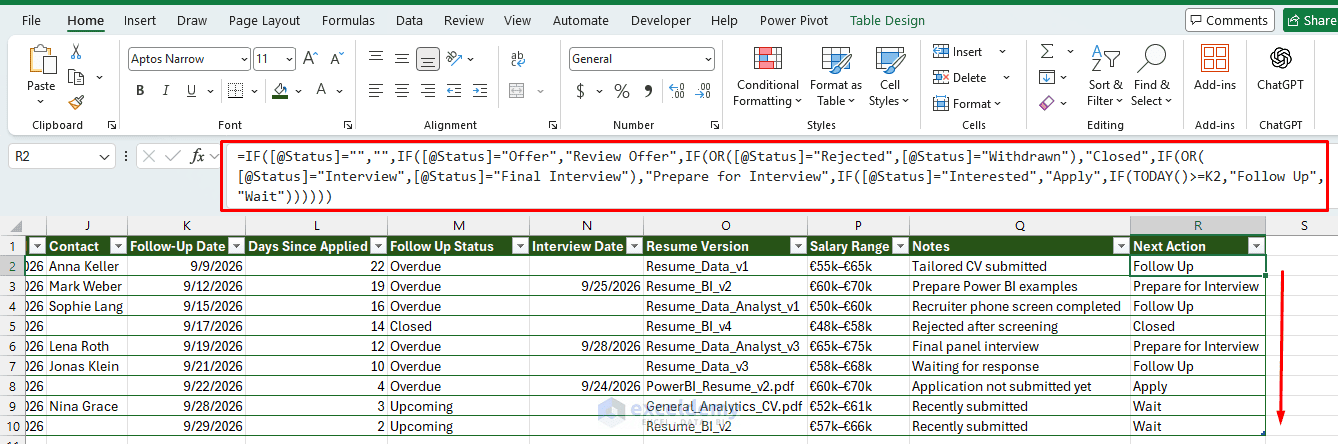Expand the Name Box dropdown arrow
1338x444 pixels.
click(106, 156)
